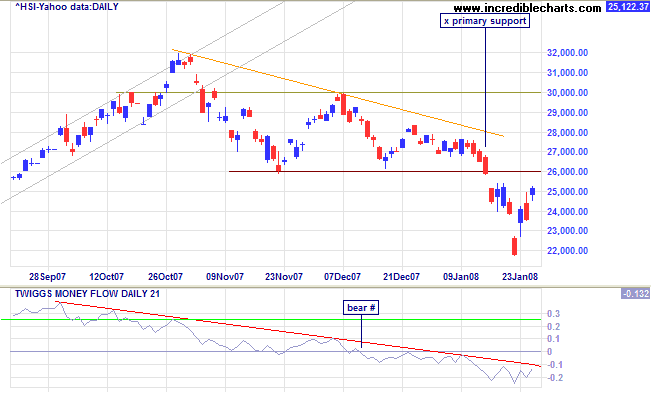
Task: Click the 0.3 indicator scale label
Action: click(553, 314)
